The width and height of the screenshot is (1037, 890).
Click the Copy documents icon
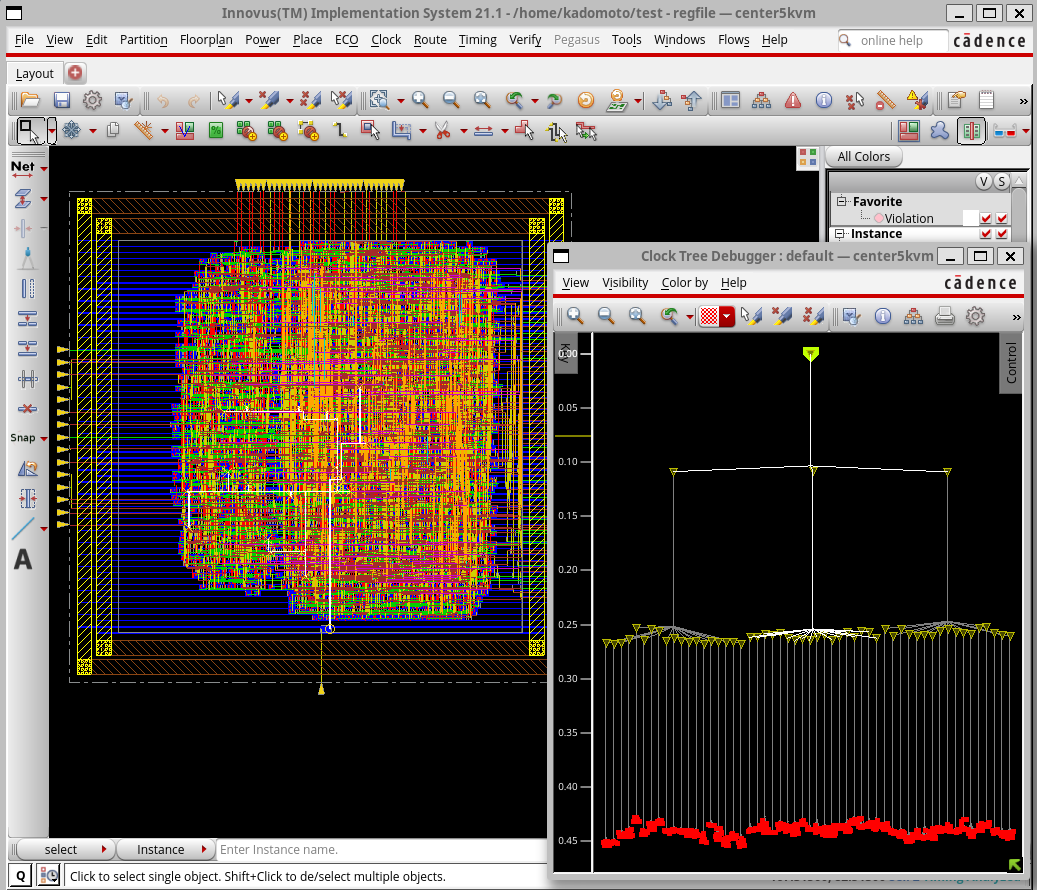tap(113, 130)
